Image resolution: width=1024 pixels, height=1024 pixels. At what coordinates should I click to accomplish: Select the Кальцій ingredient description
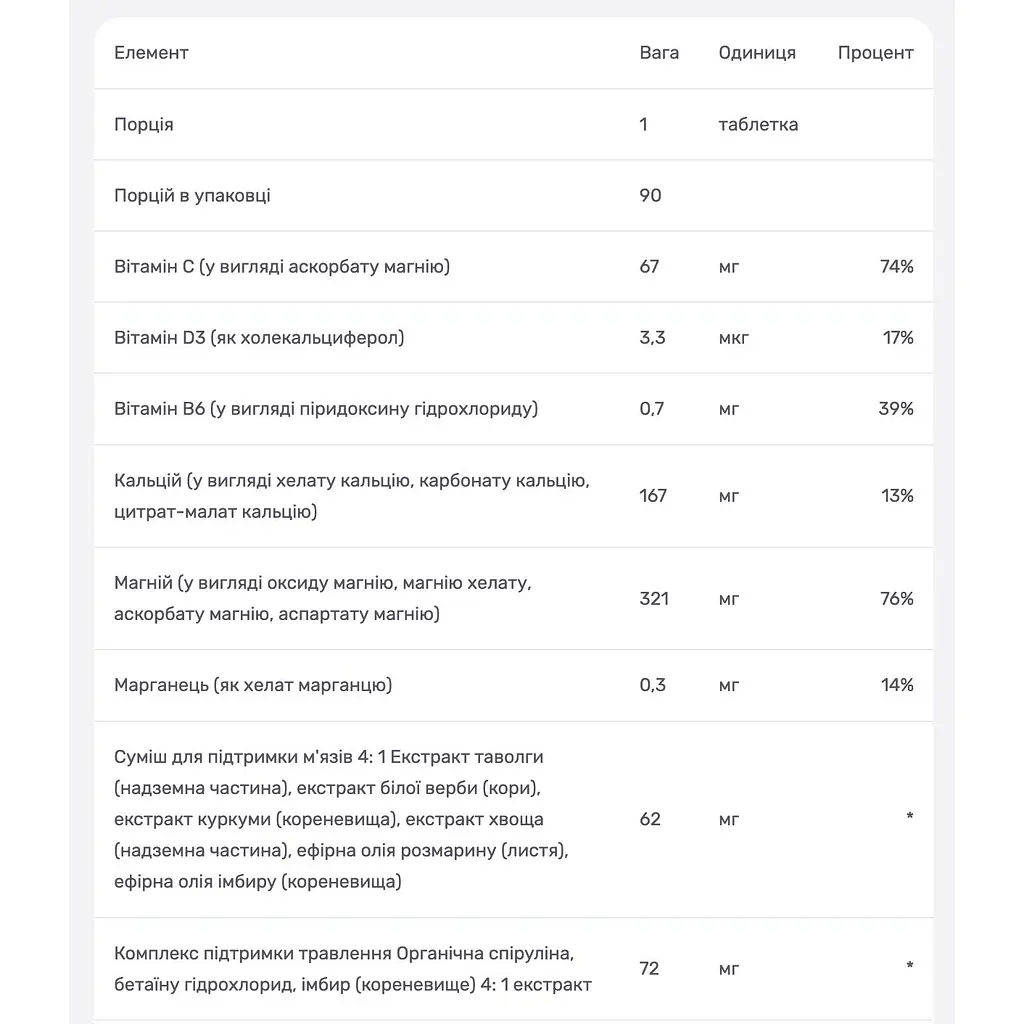click(352, 496)
